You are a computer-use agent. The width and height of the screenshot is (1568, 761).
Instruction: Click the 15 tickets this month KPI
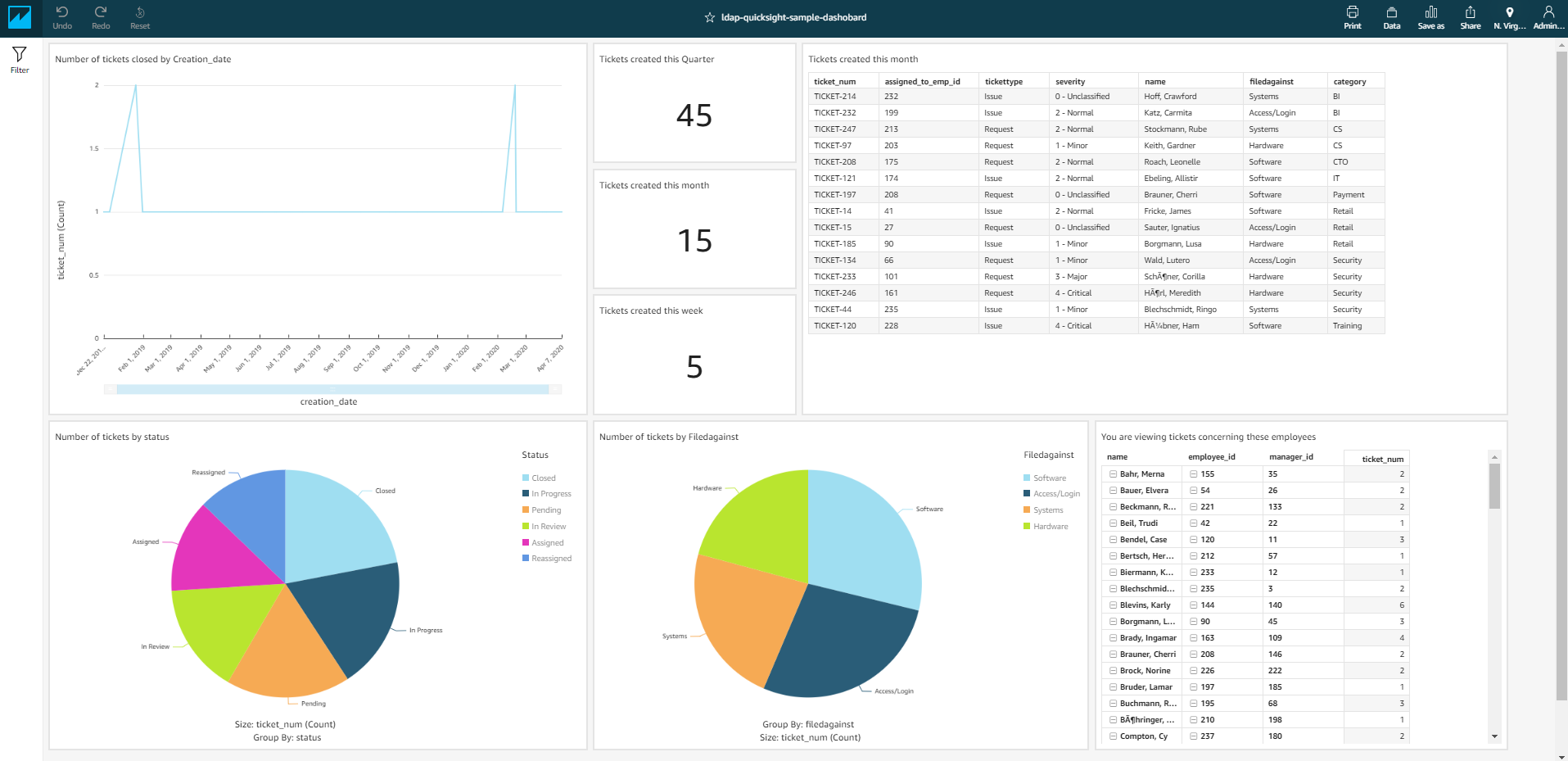pyautogui.click(x=694, y=241)
